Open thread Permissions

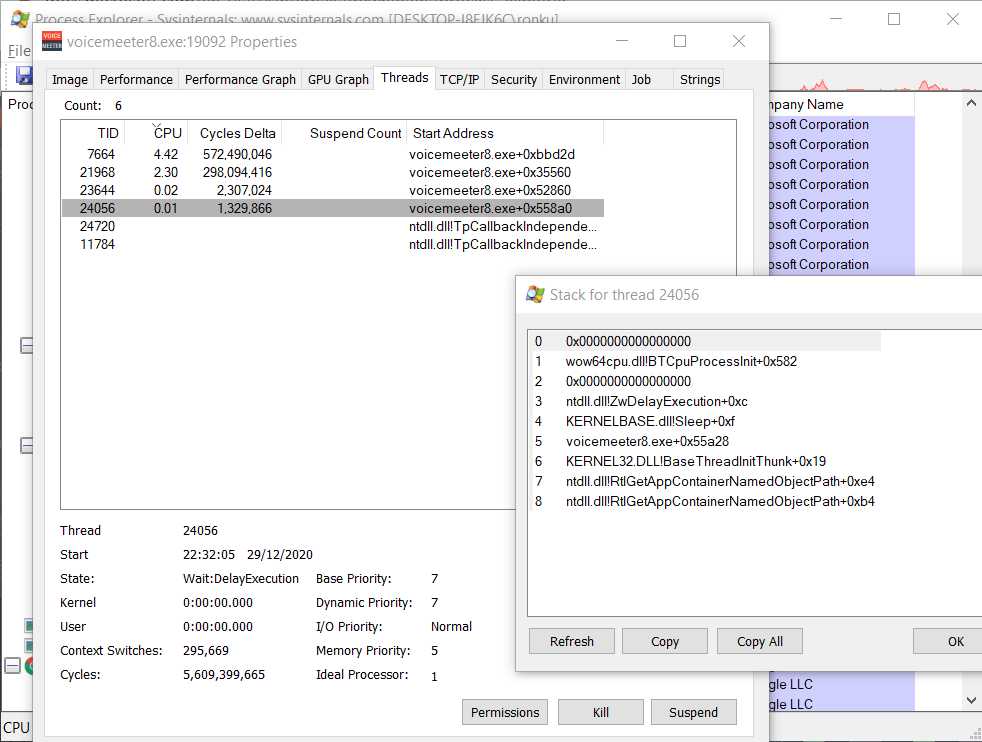click(505, 712)
